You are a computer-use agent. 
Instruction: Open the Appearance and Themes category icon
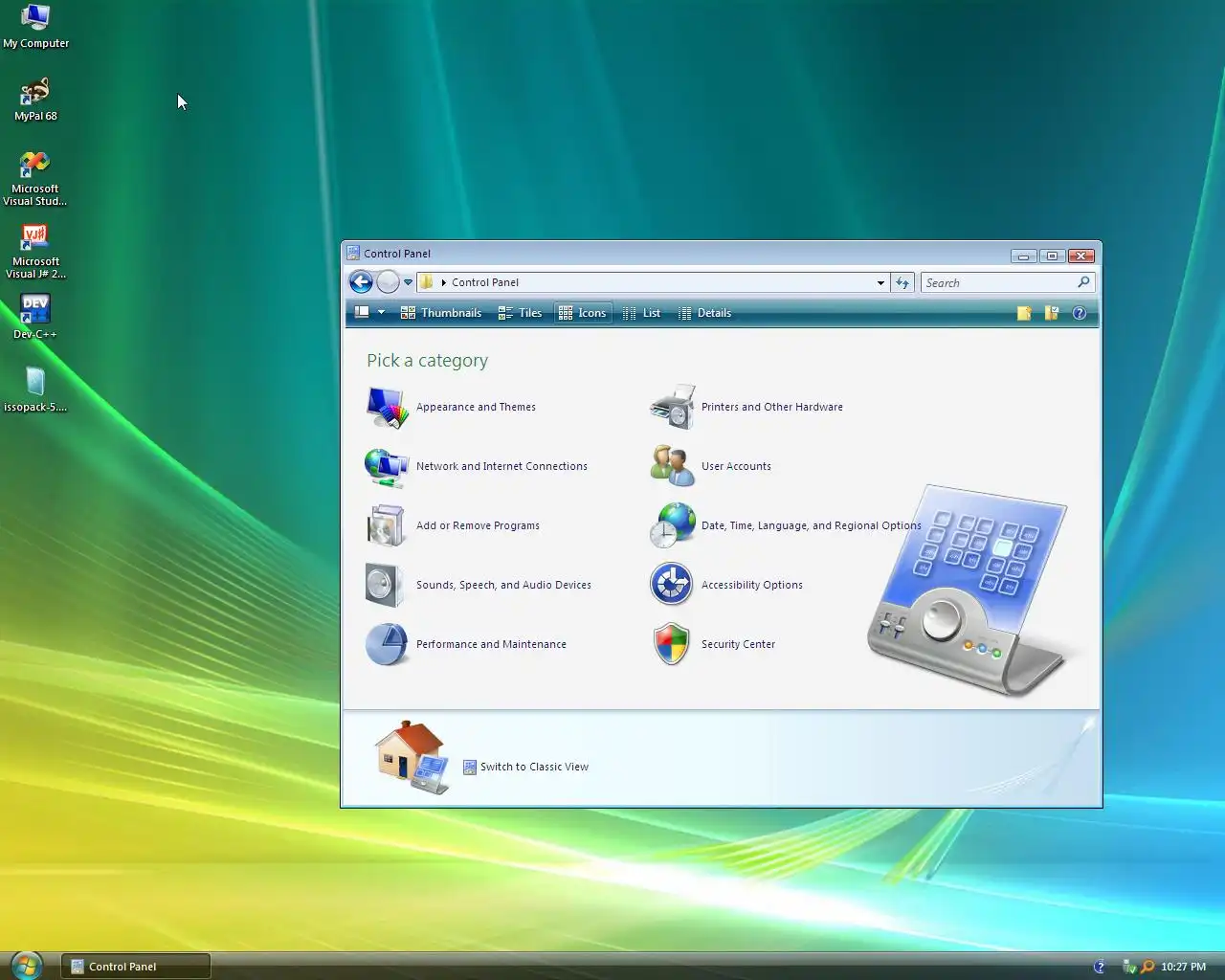coord(387,408)
